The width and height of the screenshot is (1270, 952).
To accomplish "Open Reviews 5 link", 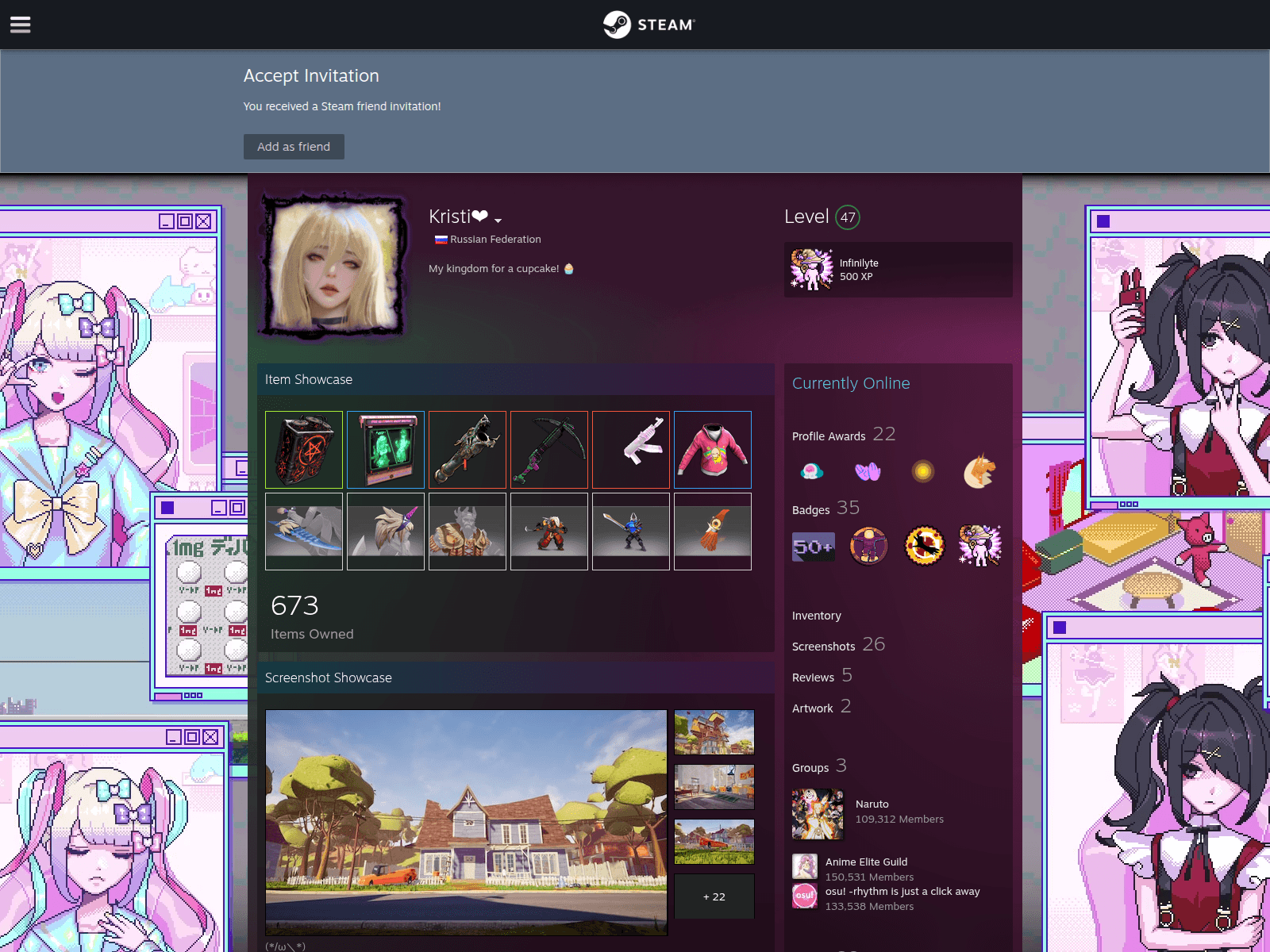I will pyautogui.click(x=822, y=676).
